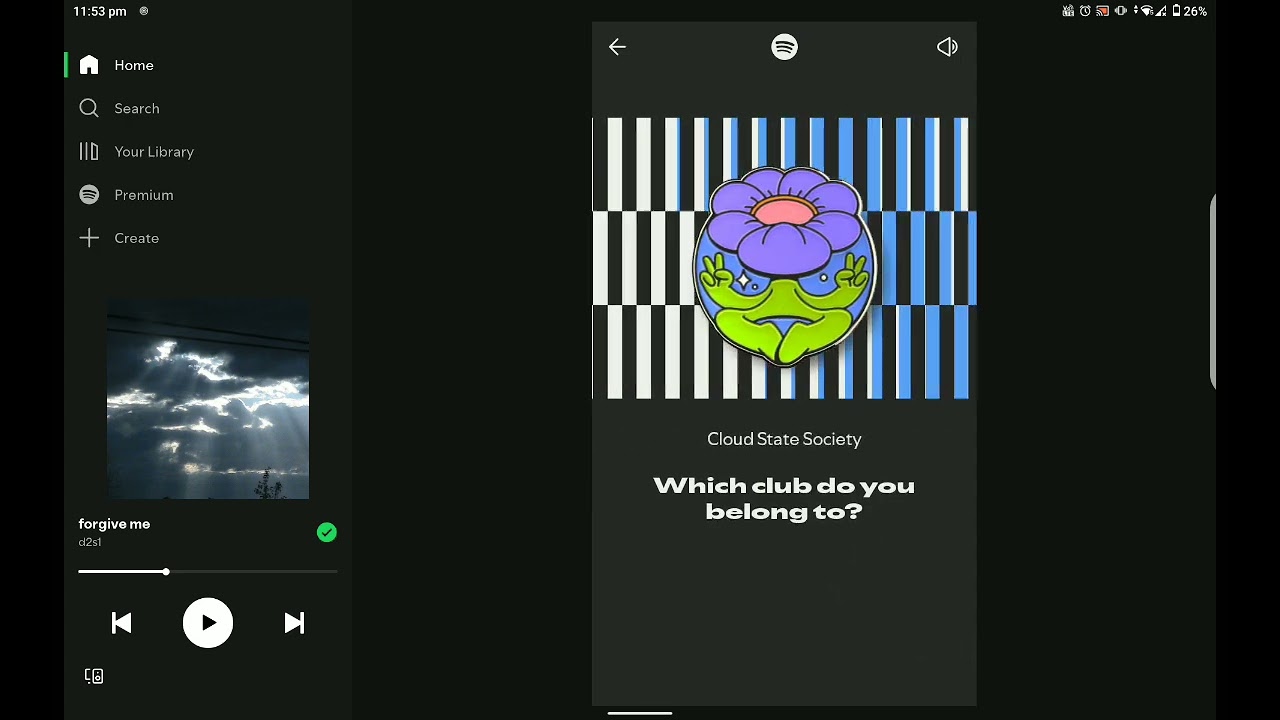Viewport: 1280px width, 720px height.
Task: Click the alarm clock status icon
Action: (x=1085, y=11)
